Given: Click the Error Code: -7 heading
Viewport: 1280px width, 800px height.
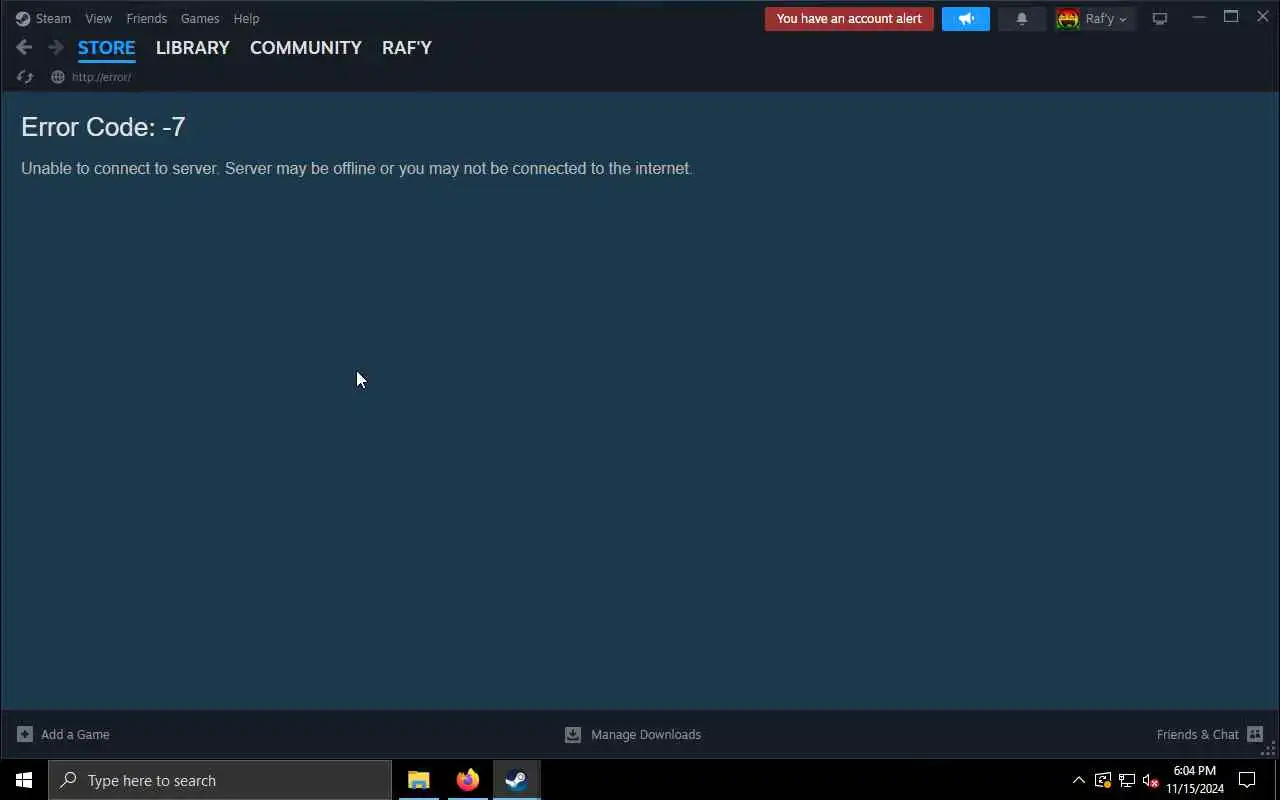Looking at the screenshot, I should click(103, 127).
